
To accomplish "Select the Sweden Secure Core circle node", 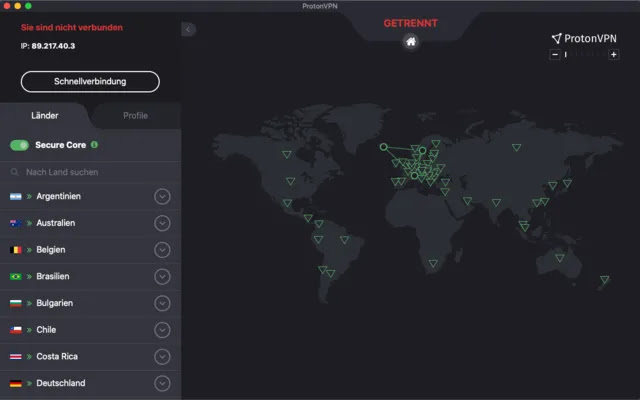I will pos(422,151).
